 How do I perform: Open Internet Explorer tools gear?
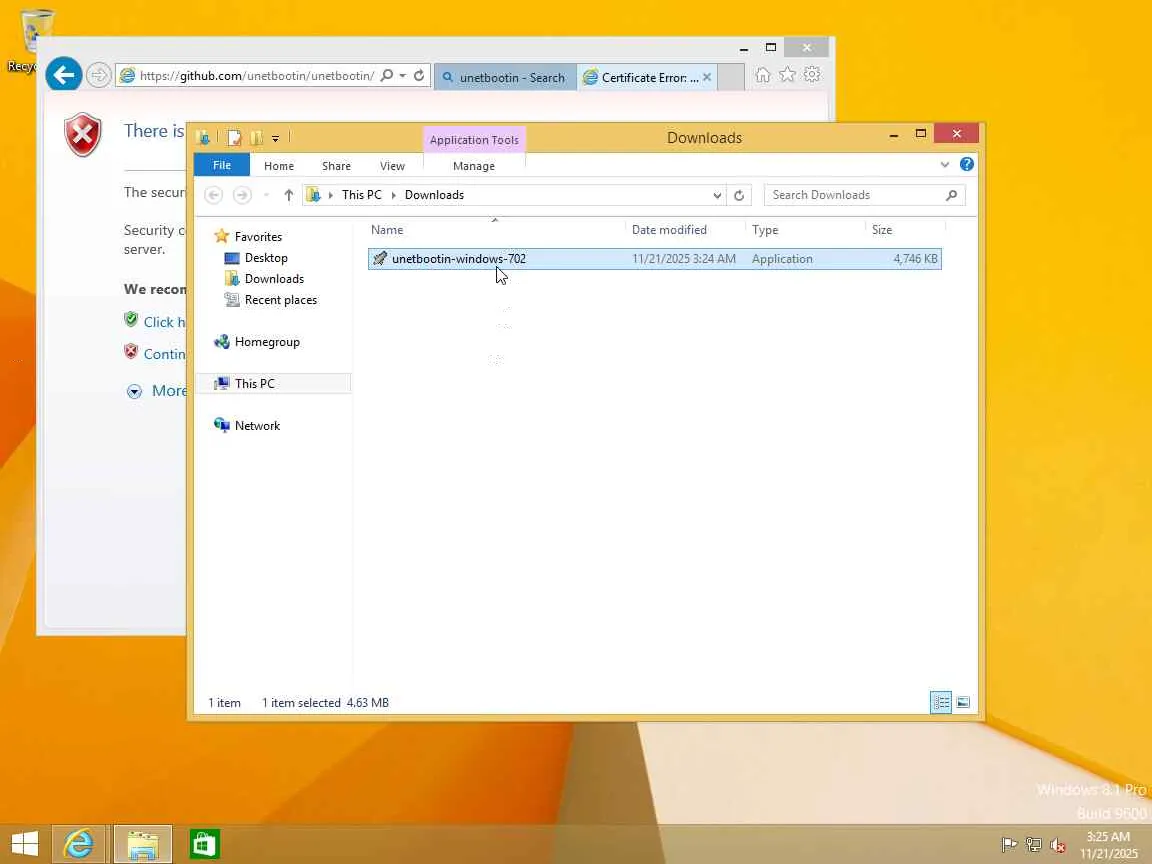point(812,75)
